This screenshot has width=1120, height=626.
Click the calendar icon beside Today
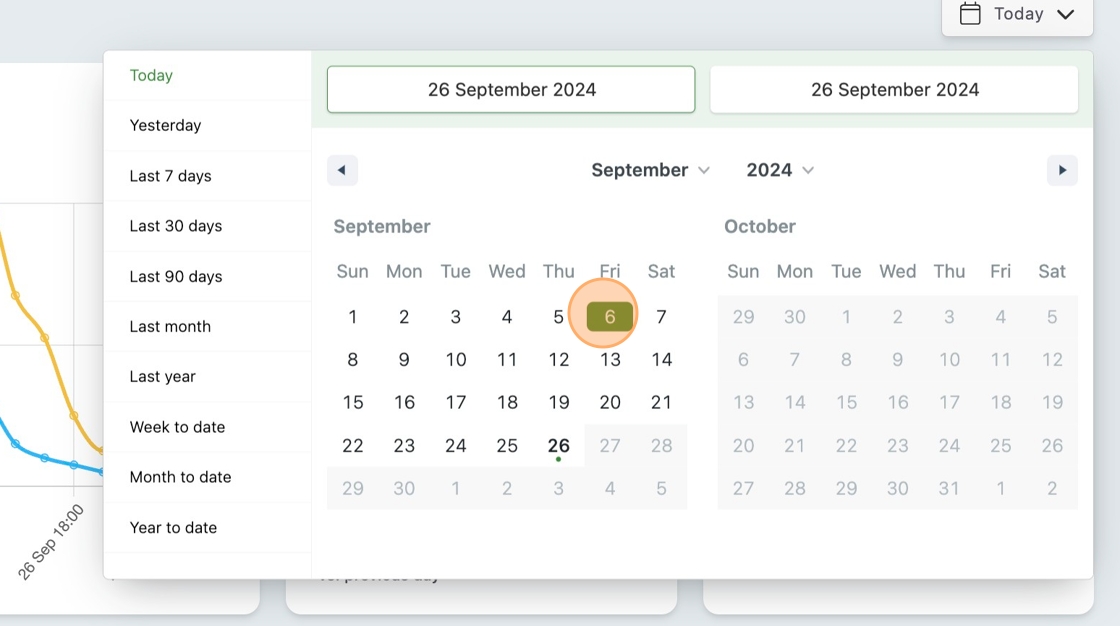click(969, 14)
